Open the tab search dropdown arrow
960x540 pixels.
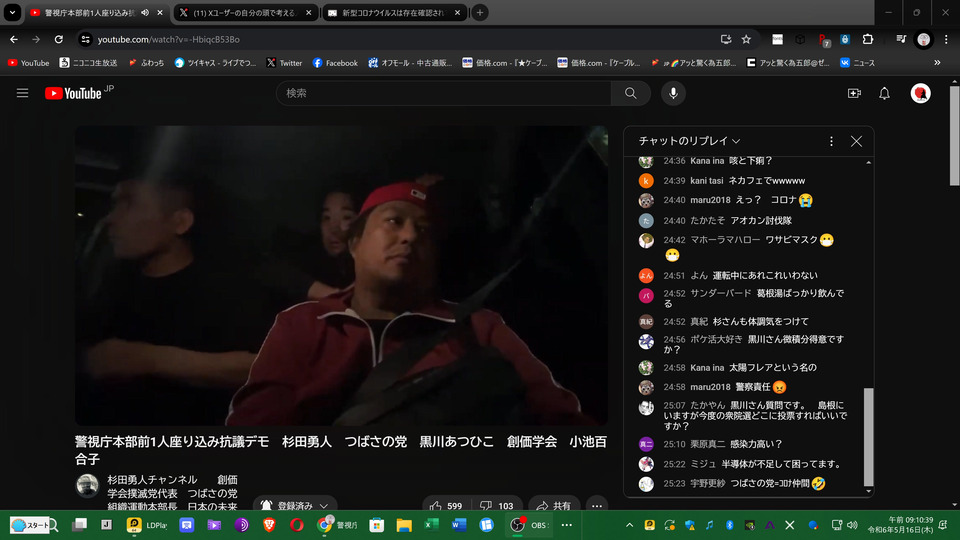click(x=12, y=12)
